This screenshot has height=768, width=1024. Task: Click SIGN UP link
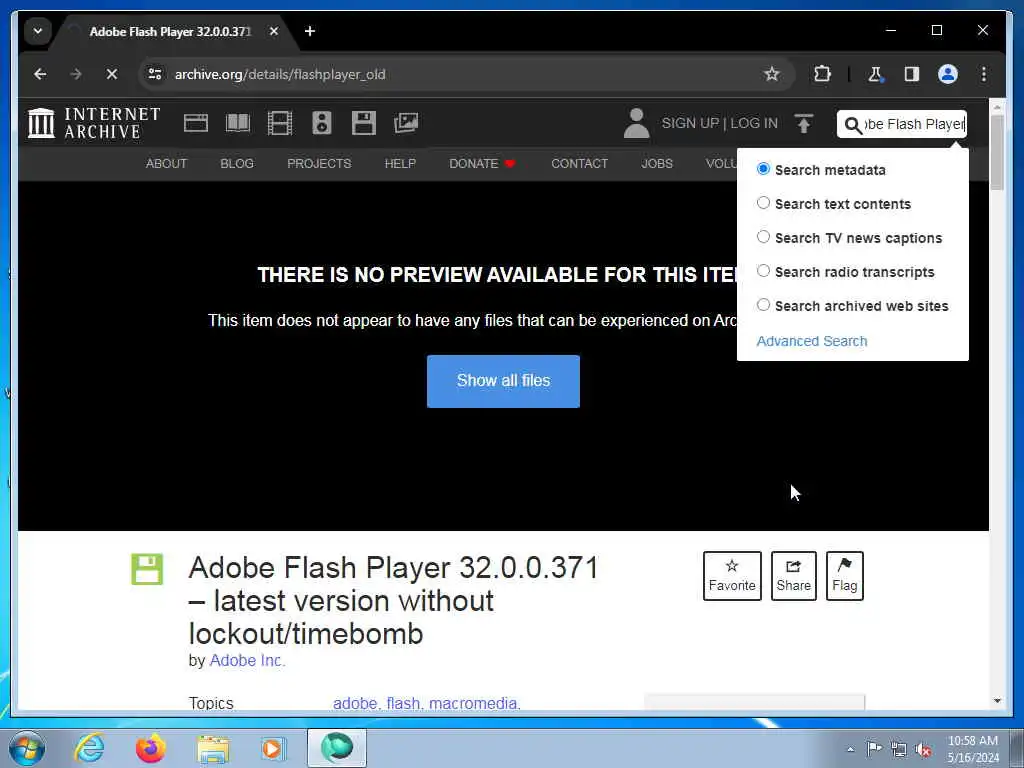pos(690,123)
